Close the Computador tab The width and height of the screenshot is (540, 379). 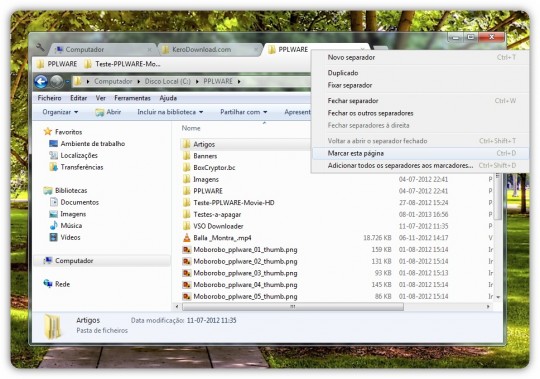[x=149, y=50]
